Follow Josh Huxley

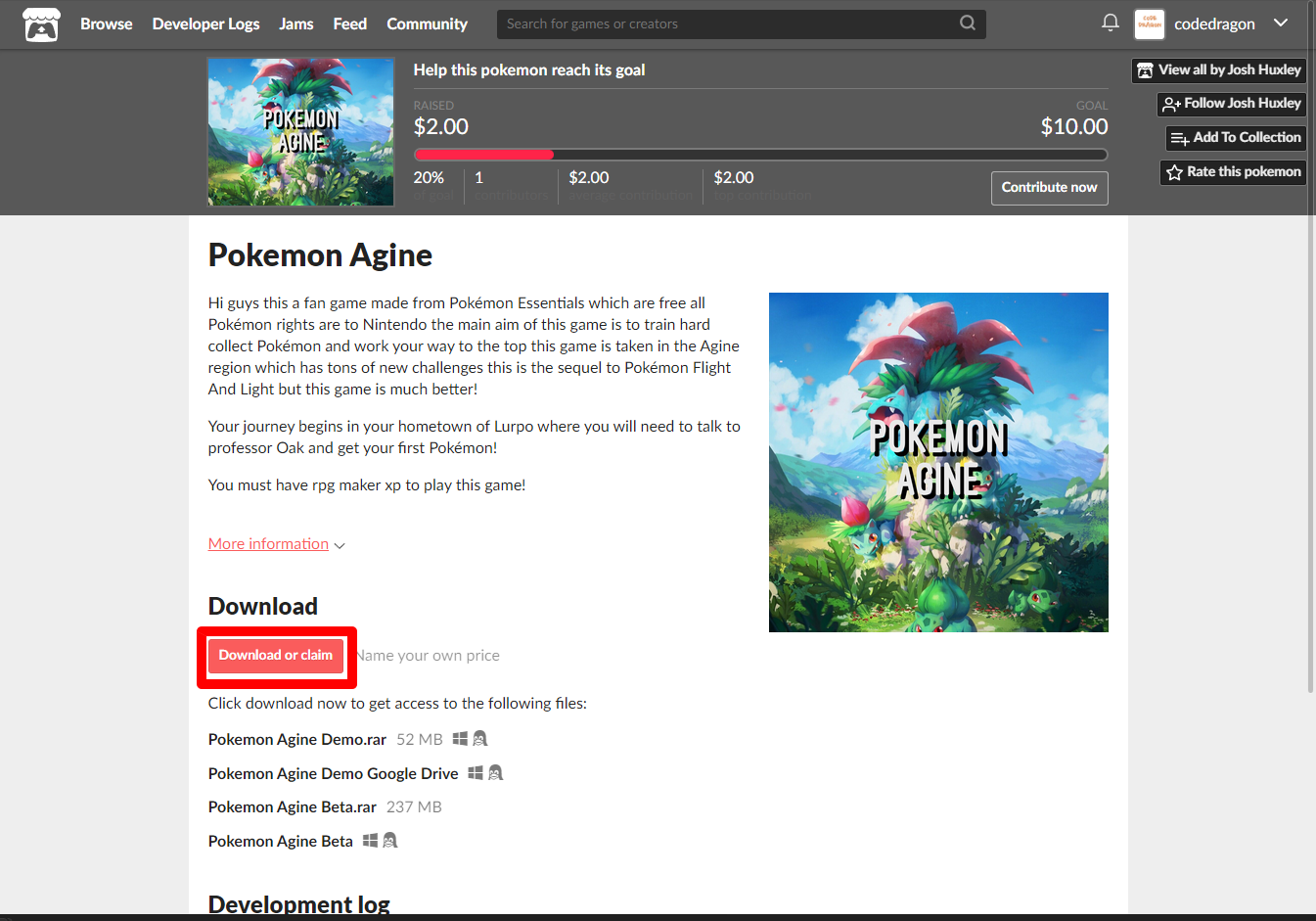click(1232, 104)
